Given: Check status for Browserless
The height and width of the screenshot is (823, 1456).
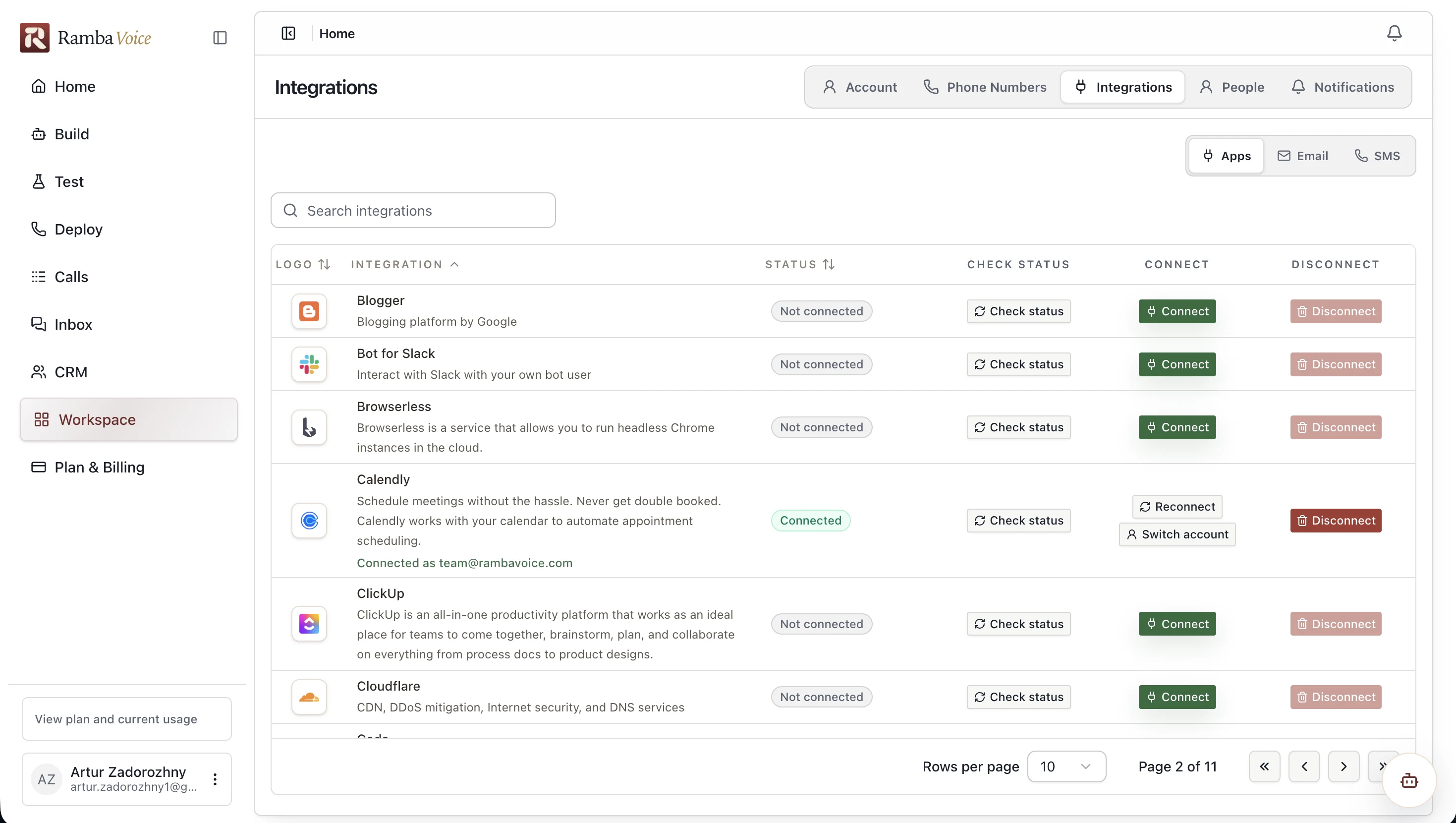Looking at the screenshot, I should pos(1018,427).
